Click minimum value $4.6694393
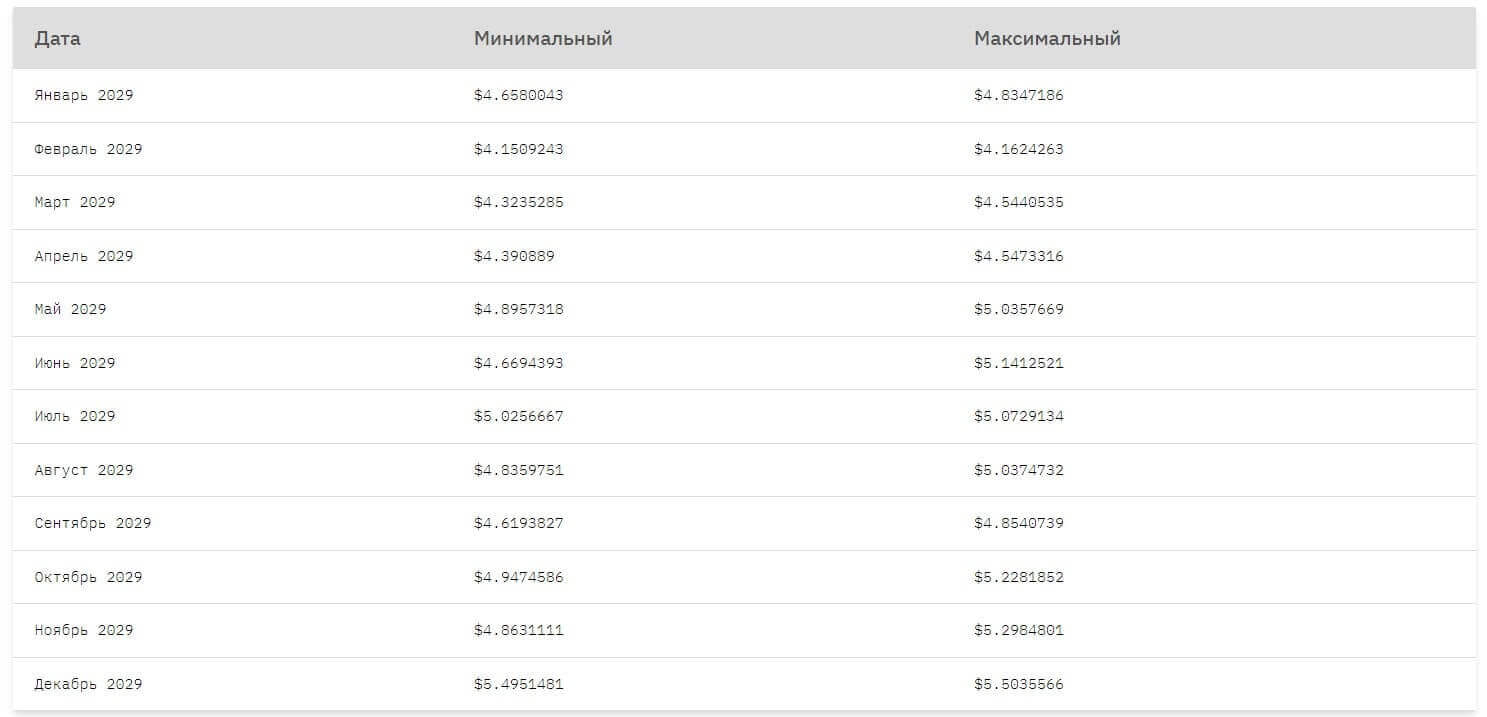The image size is (1487, 717). [x=518, y=363]
